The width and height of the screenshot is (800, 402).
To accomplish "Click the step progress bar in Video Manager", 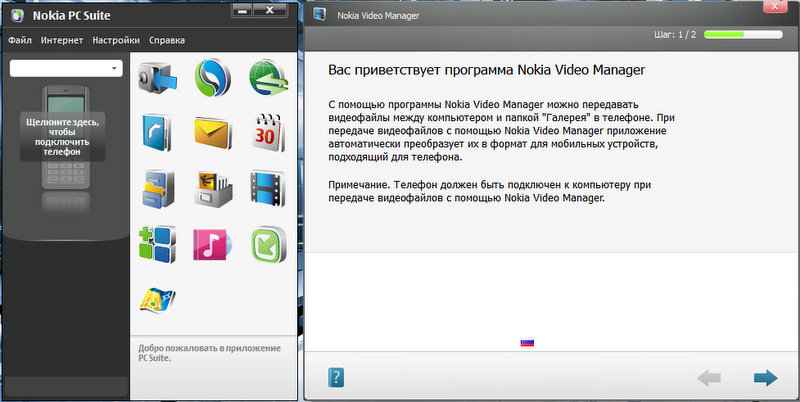I will [743, 35].
